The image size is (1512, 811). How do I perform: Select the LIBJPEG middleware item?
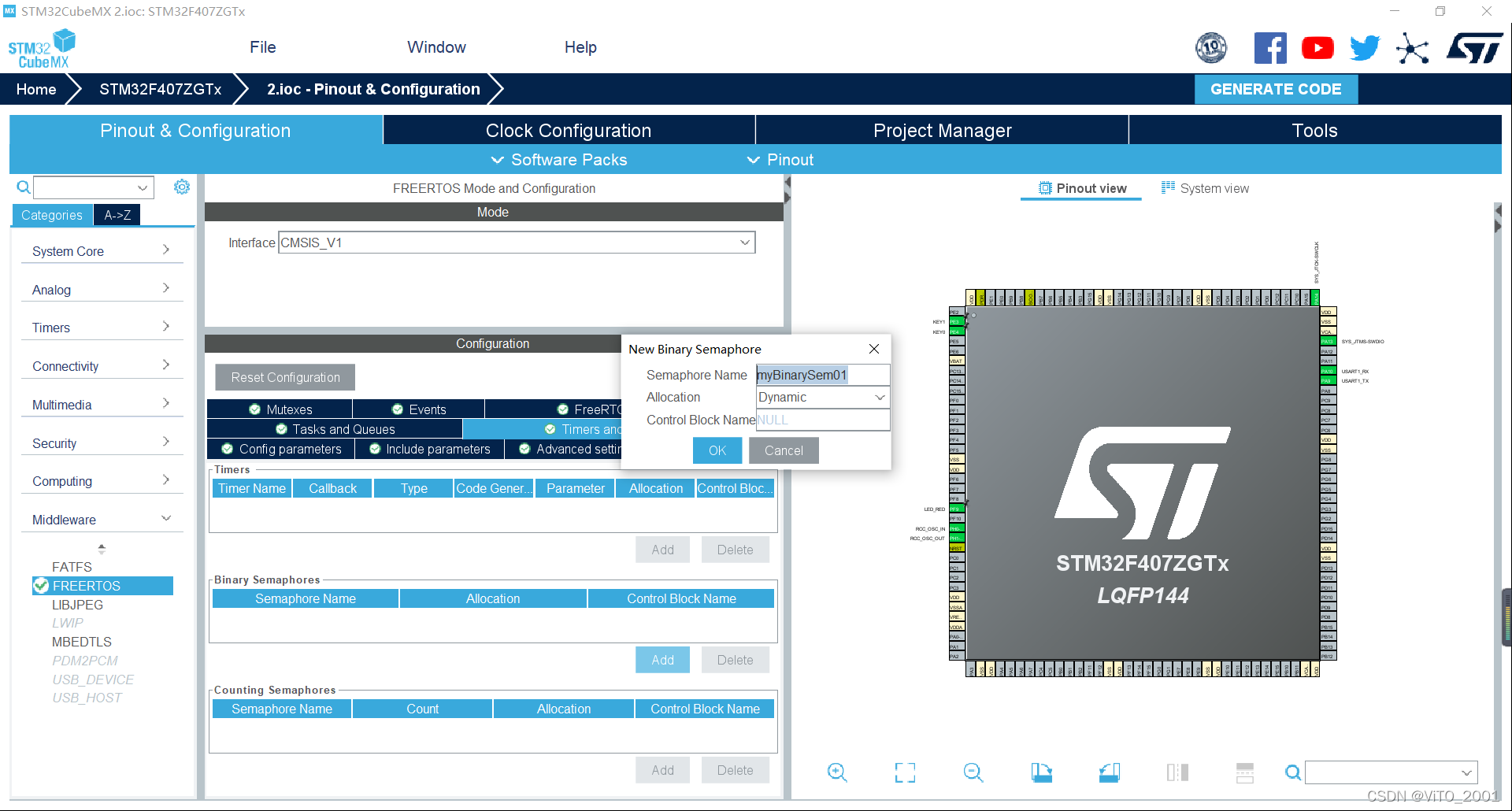77,605
